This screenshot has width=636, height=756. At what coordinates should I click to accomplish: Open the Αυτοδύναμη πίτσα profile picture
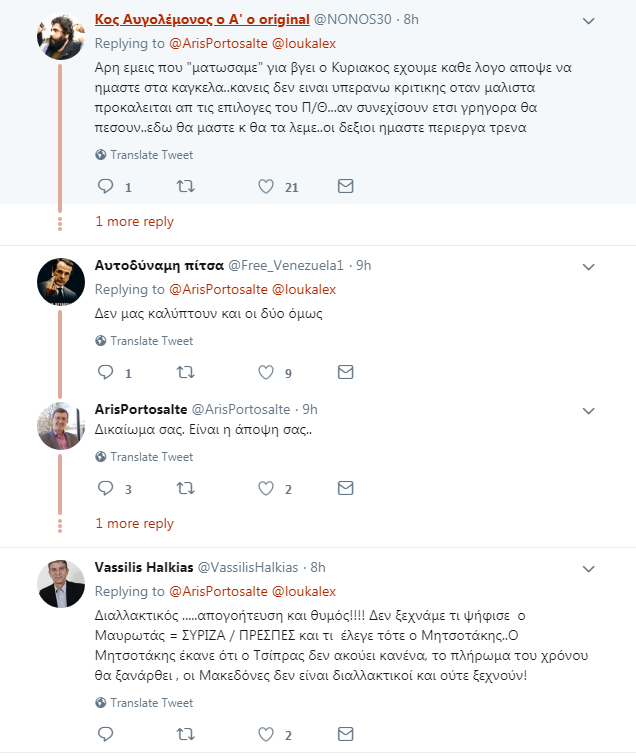(x=61, y=282)
